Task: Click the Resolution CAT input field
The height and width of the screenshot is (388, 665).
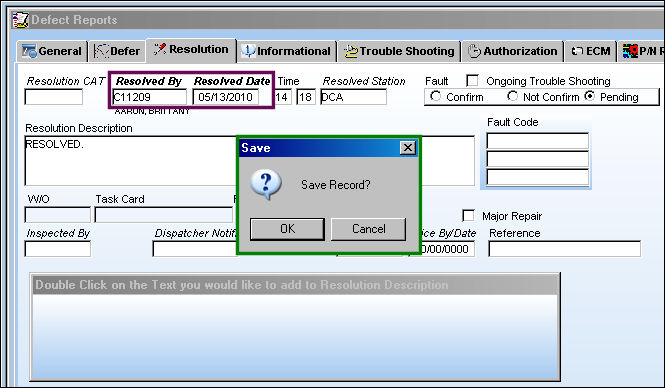Action: point(53,97)
